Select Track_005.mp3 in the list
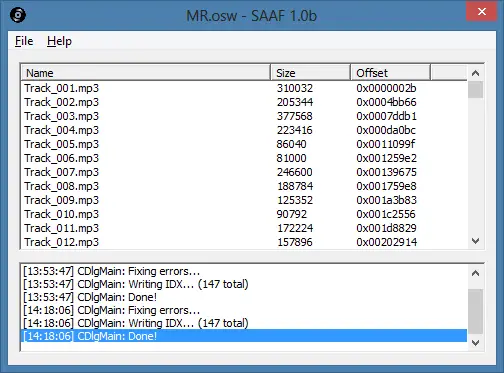 click(x=62, y=144)
